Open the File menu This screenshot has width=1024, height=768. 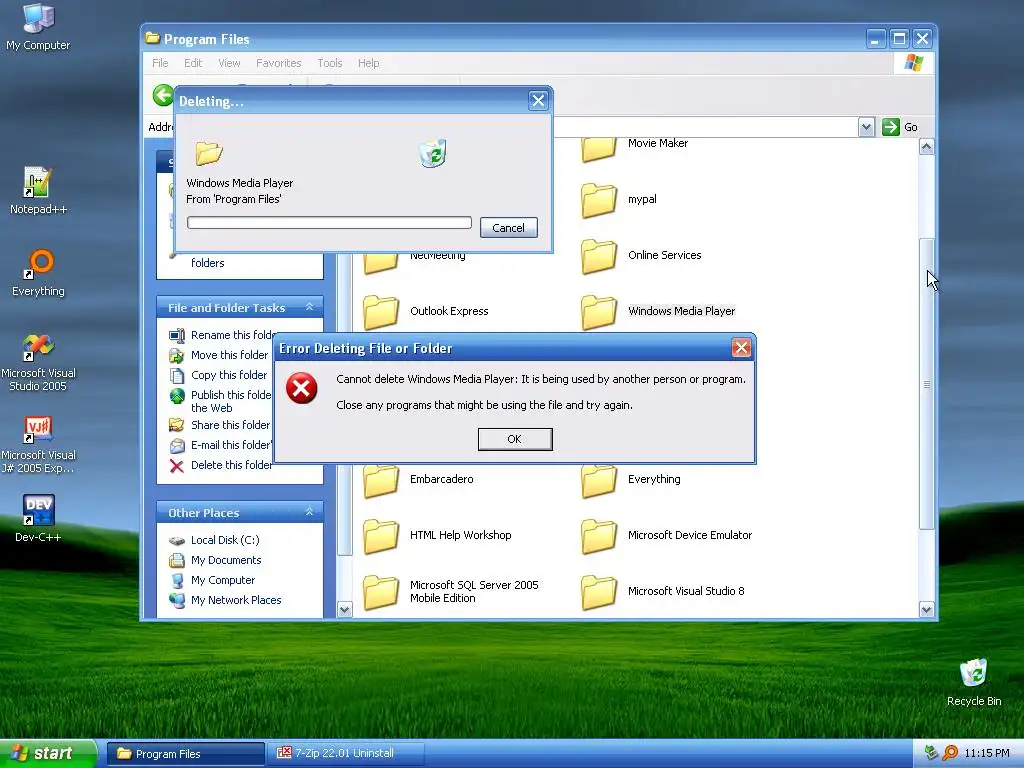160,63
